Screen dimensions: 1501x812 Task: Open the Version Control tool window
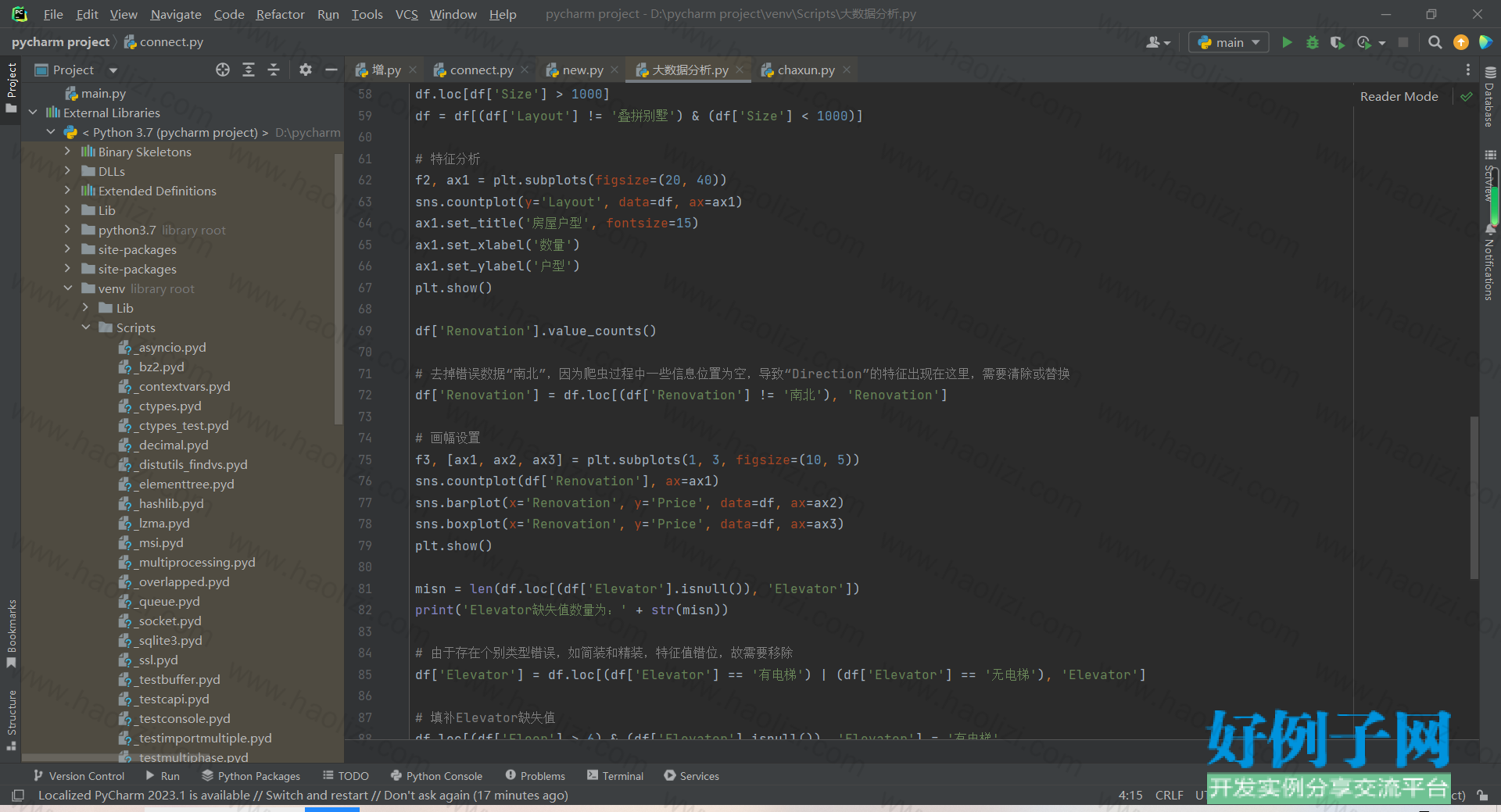tap(78, 775)
